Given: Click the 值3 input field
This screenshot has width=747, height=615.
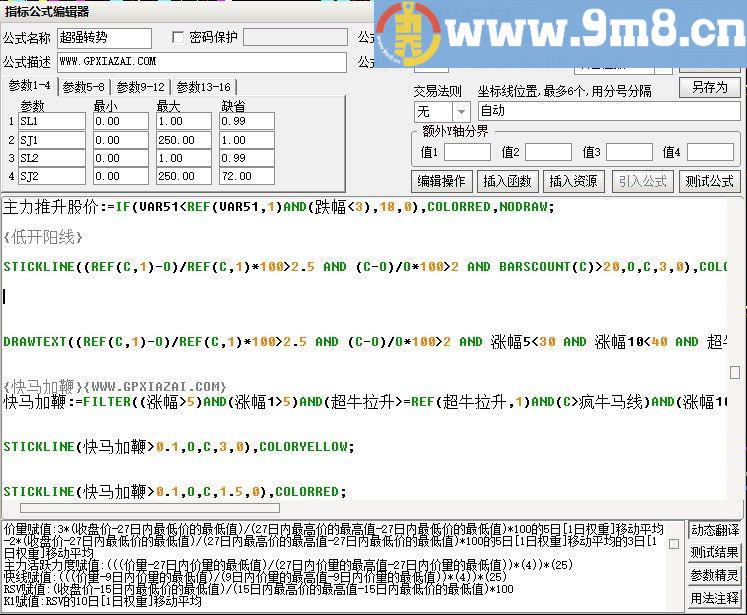Looking at the screenshot, I should (x=629, y=152).
